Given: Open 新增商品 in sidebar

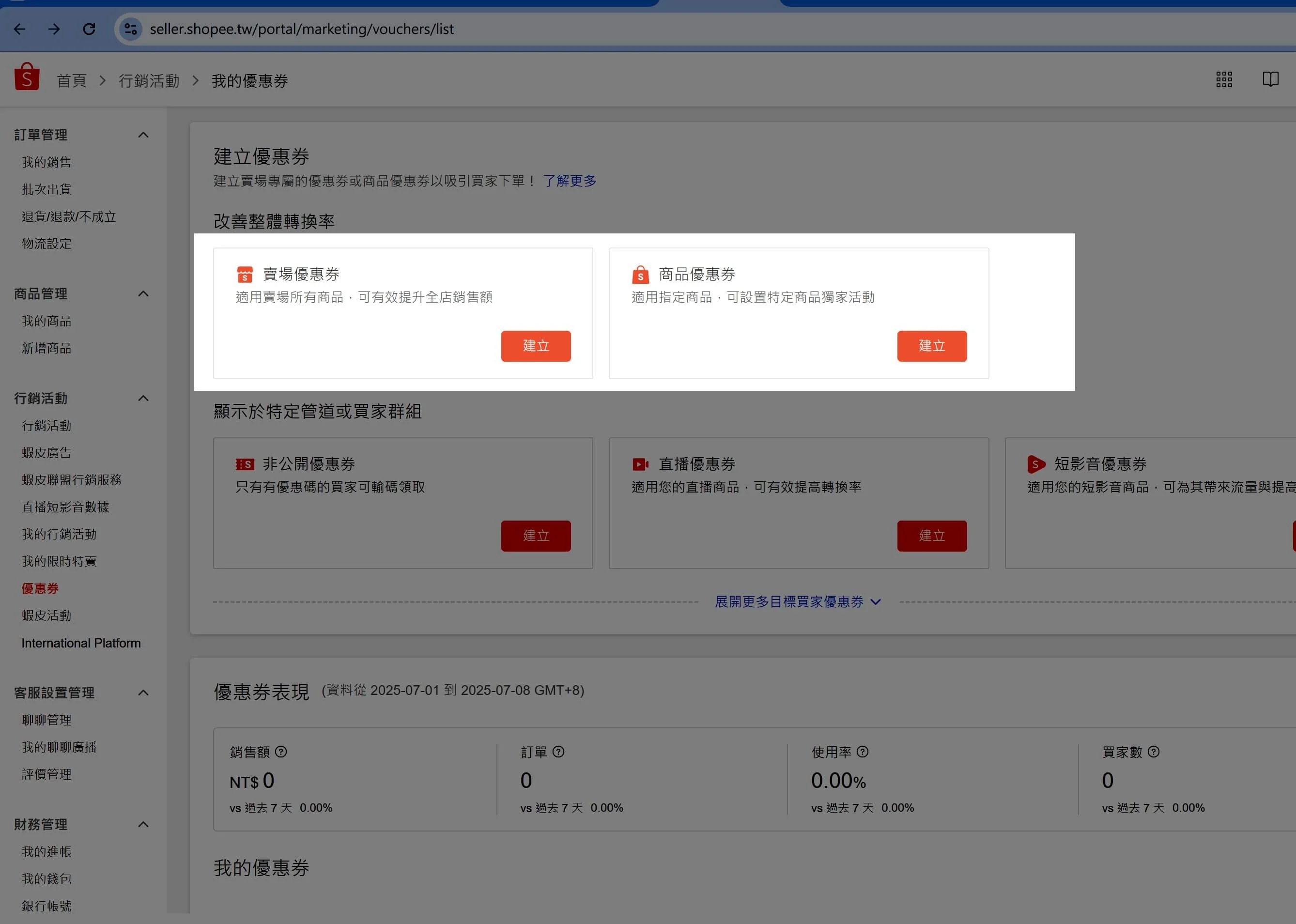Looking at the screenshot, I should 46,348.
